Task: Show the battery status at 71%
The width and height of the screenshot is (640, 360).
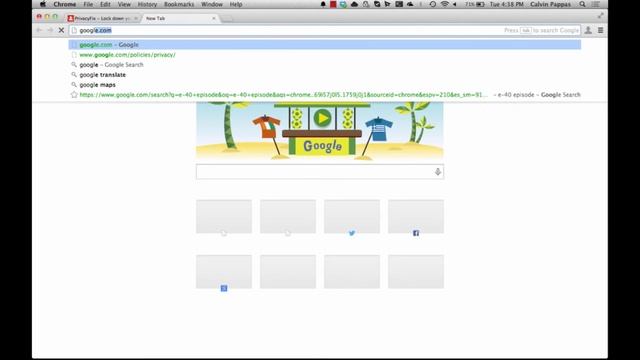Action: (x=475, y=4)
